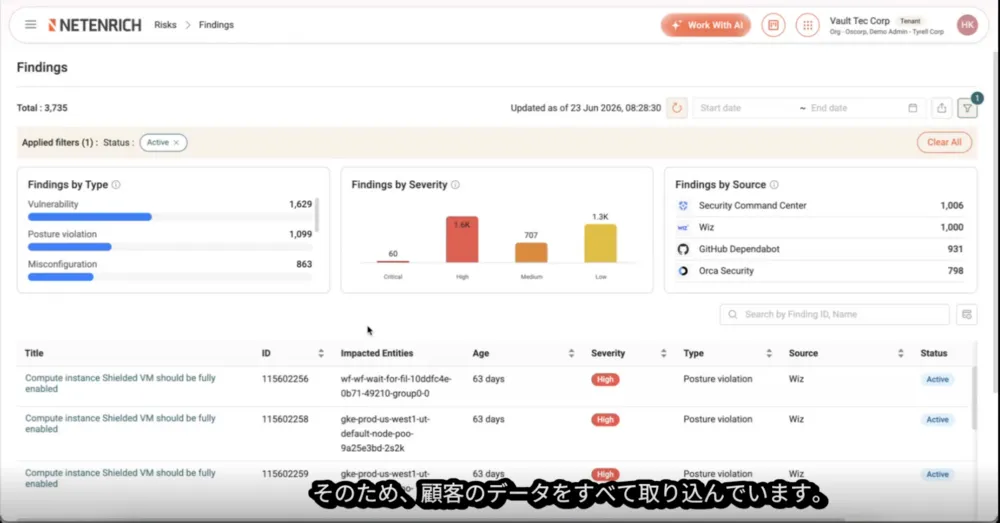
Task: Click High severity badge for ID 115602256
Action: click(605, 379)
